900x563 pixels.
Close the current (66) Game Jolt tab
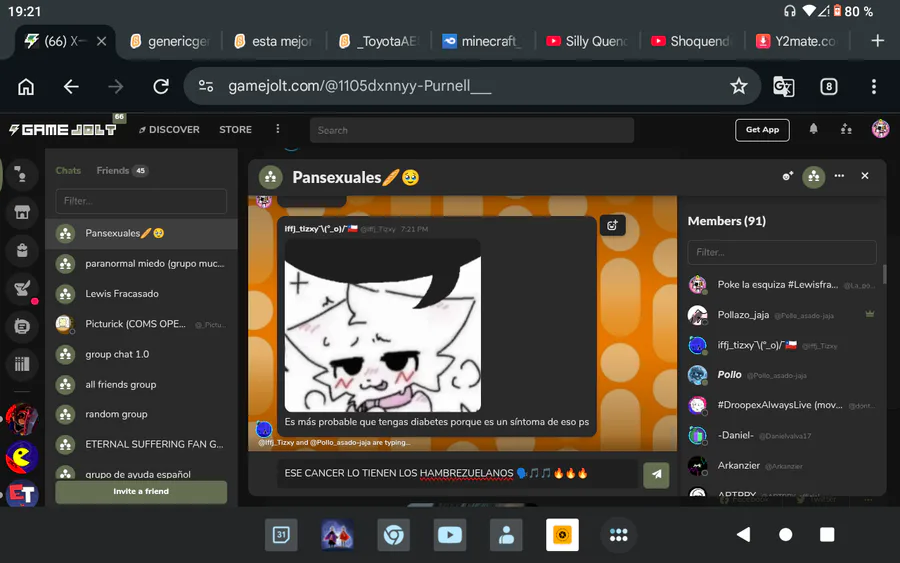click(102, 41)
